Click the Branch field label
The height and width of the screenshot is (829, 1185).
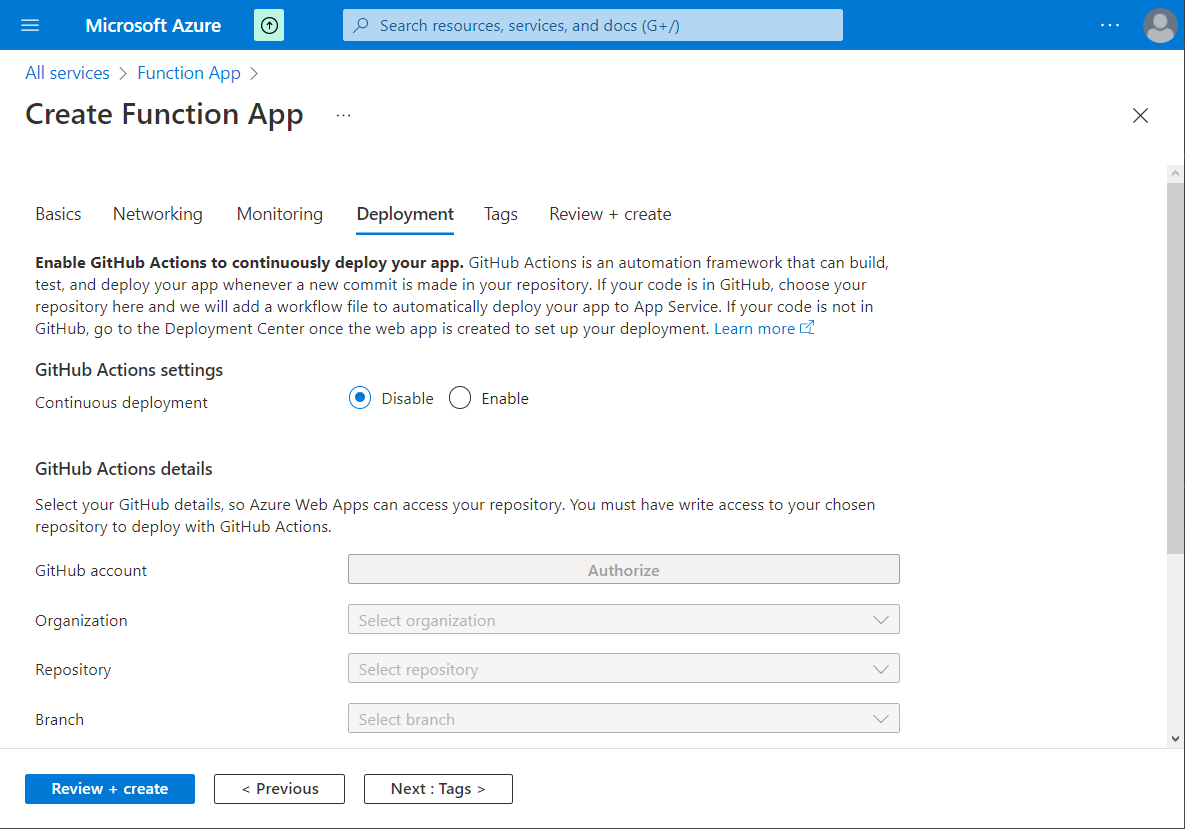click(59, 719)
